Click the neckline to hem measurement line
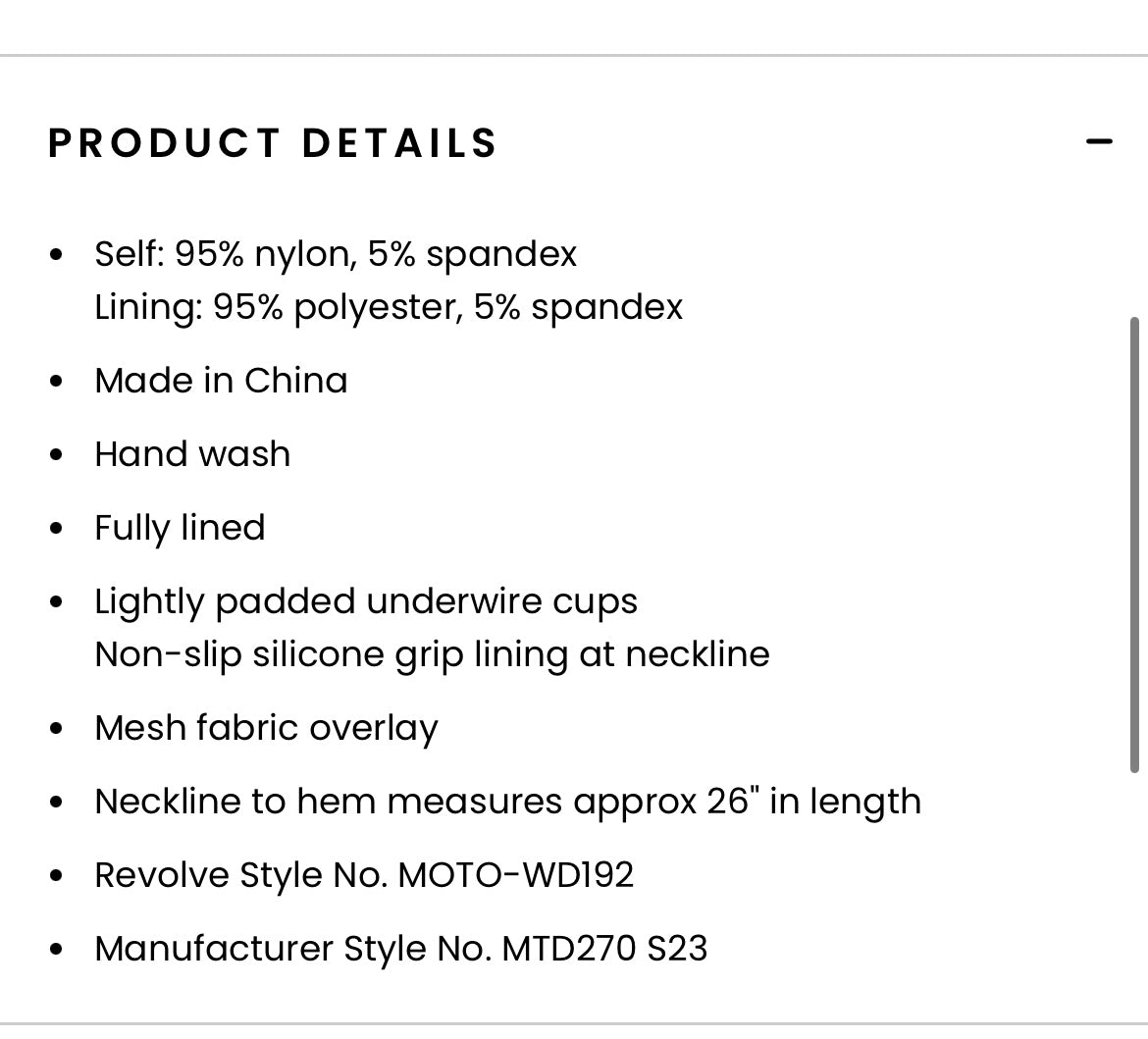This screenshot has width=1148, height=1039. click(x=507, y=802)
